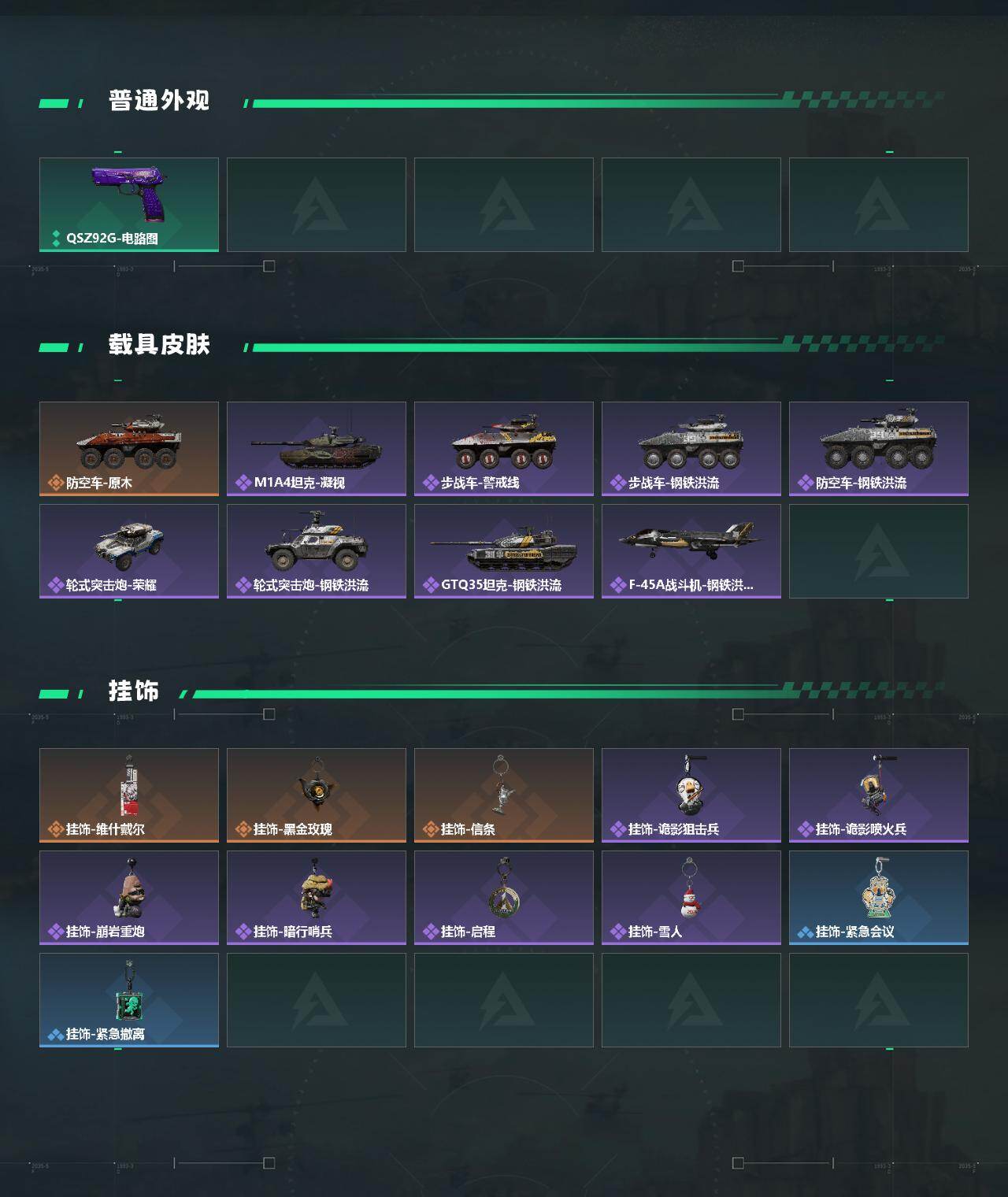Open the 防空车-原木 vehicle skin card
1008x1197 pixels.
click(x=129, y=449)
